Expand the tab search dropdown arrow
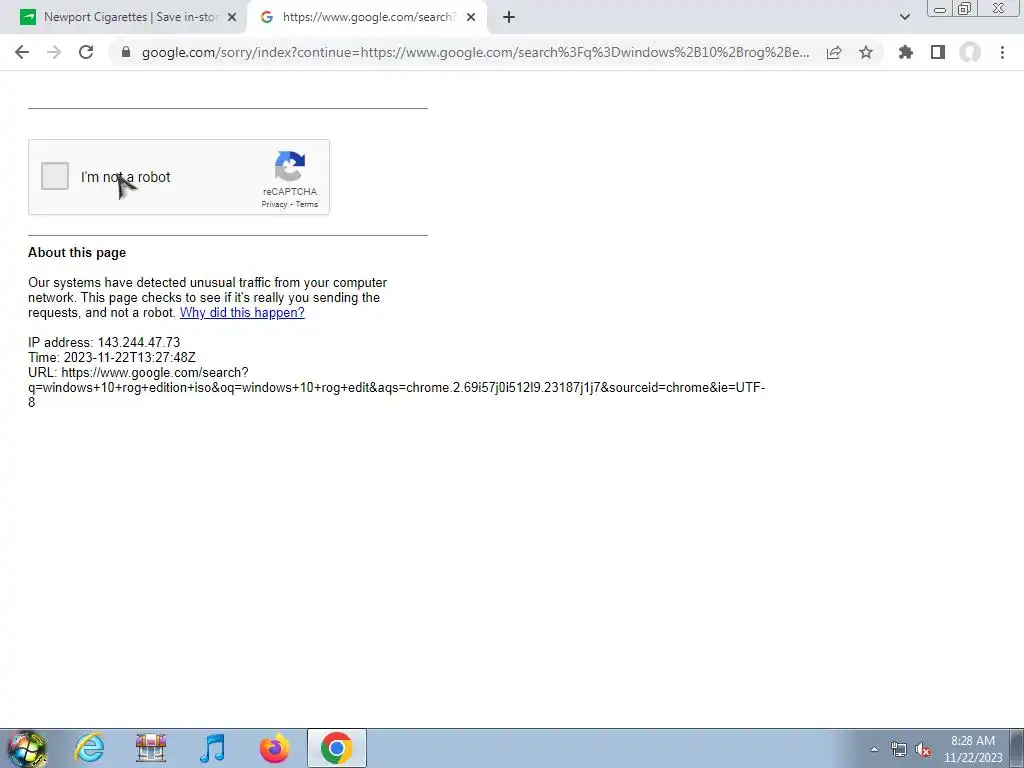Image resolution: width=1024 pixels, height=768 pixels. click(x=904, y=18)
